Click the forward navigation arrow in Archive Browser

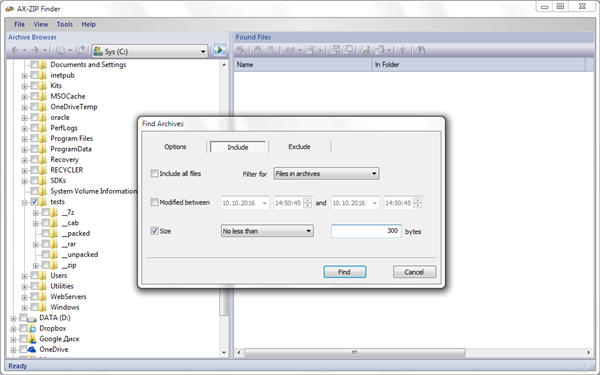click(x=35, y=51)
